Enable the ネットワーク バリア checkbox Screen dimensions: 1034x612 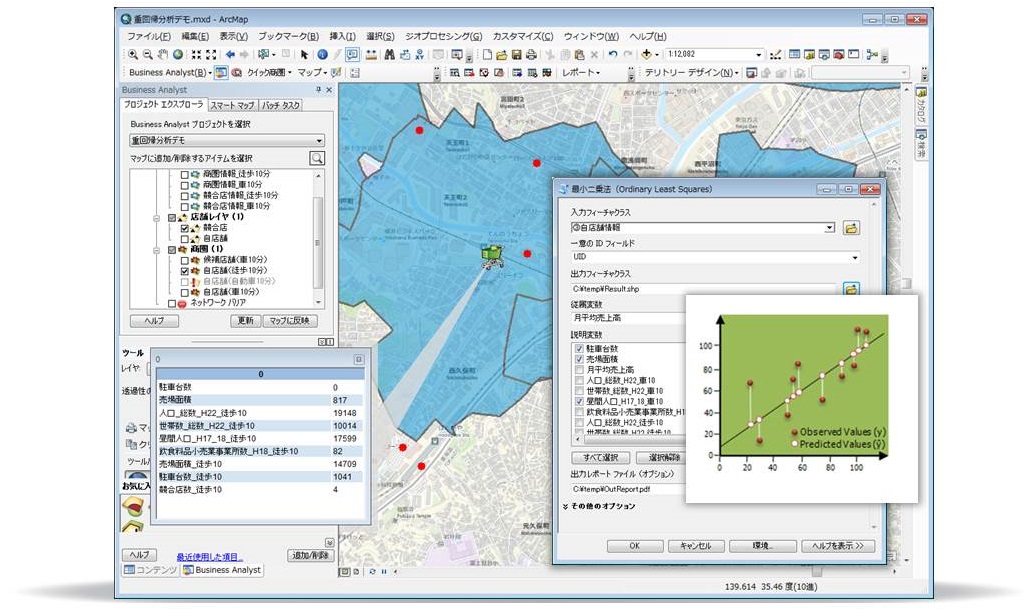click(172, 303)
